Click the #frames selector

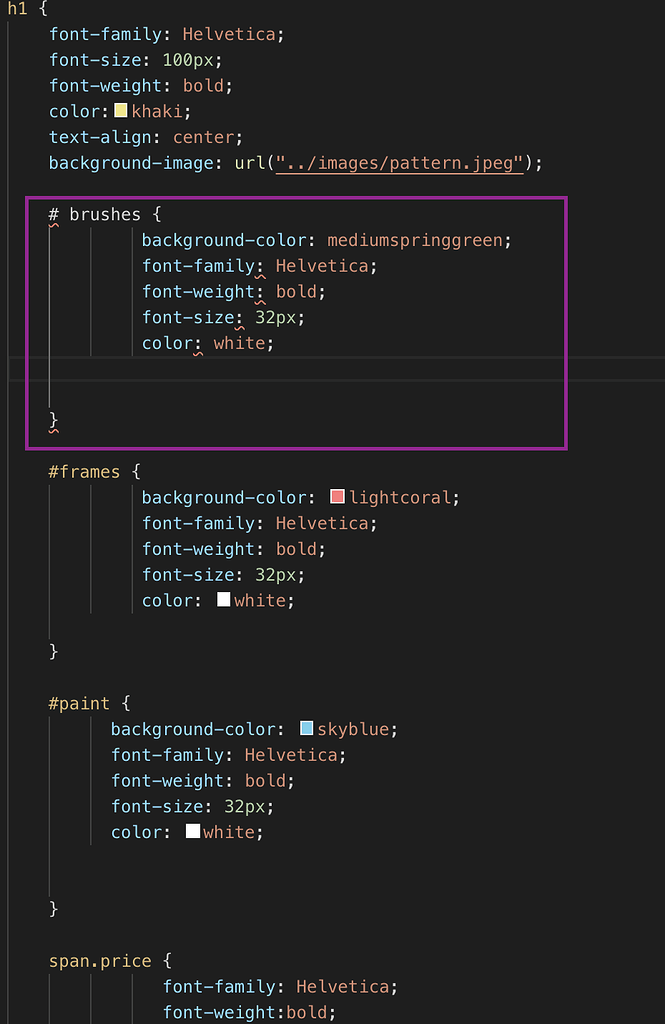click(x=84, y=472)
